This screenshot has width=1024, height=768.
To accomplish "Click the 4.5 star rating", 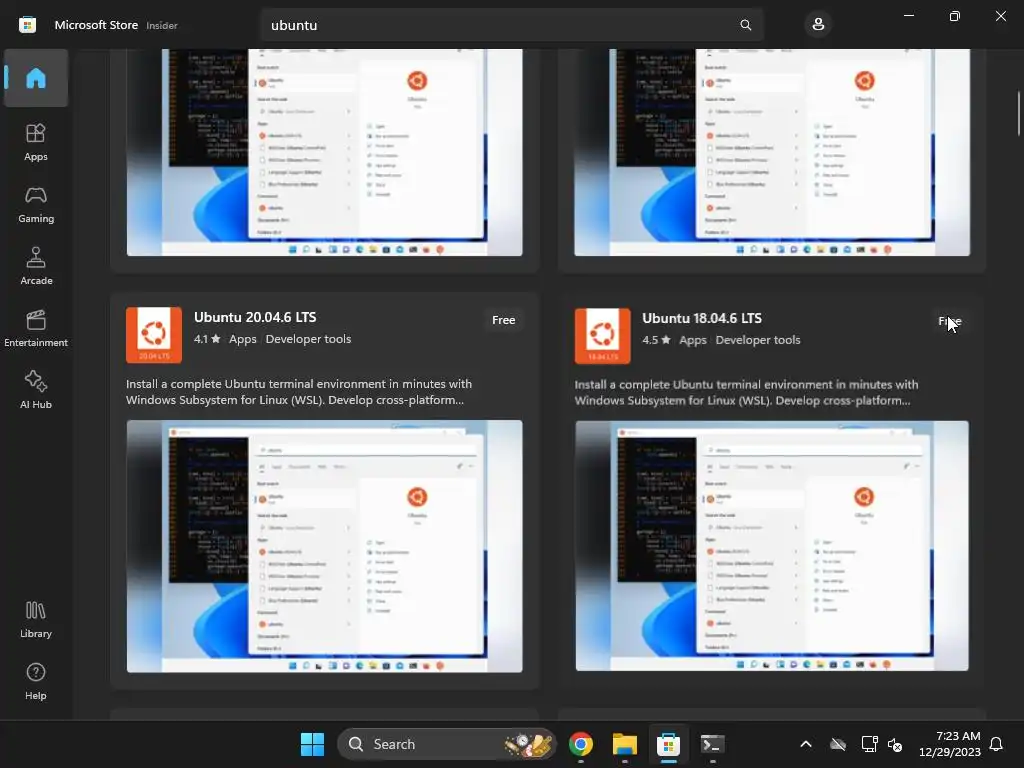I will [x=656, y=340].
